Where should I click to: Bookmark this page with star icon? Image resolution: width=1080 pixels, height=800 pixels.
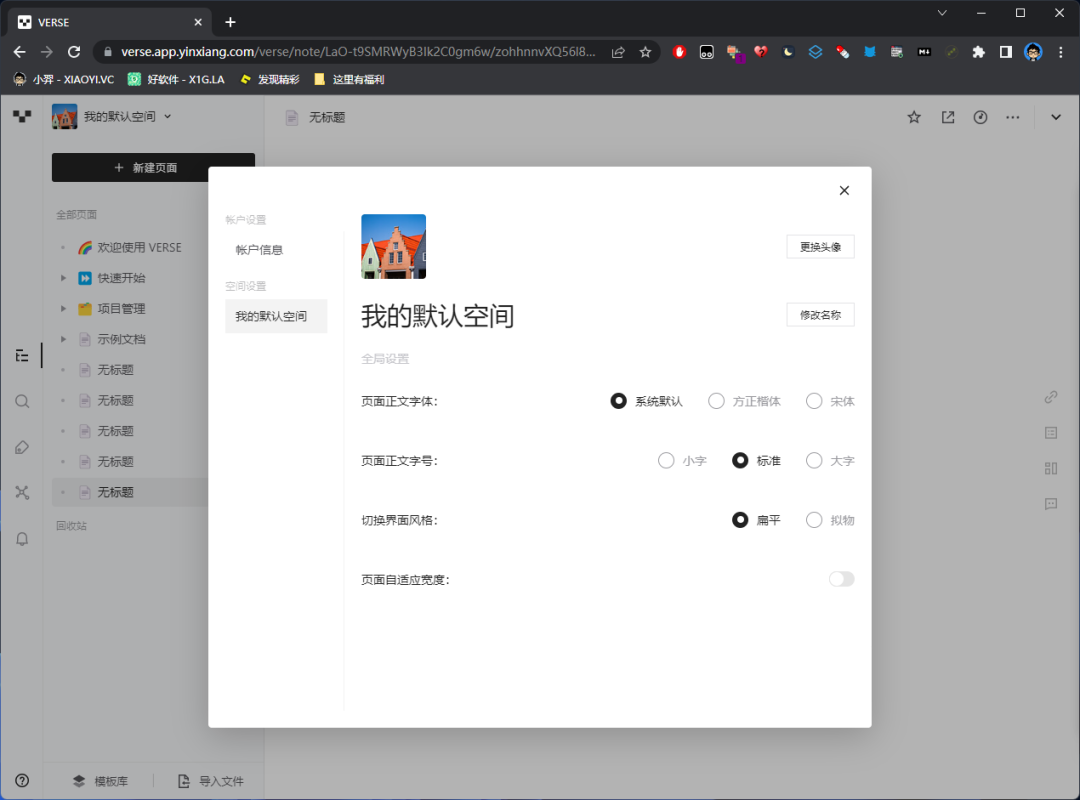coord(645,52)
